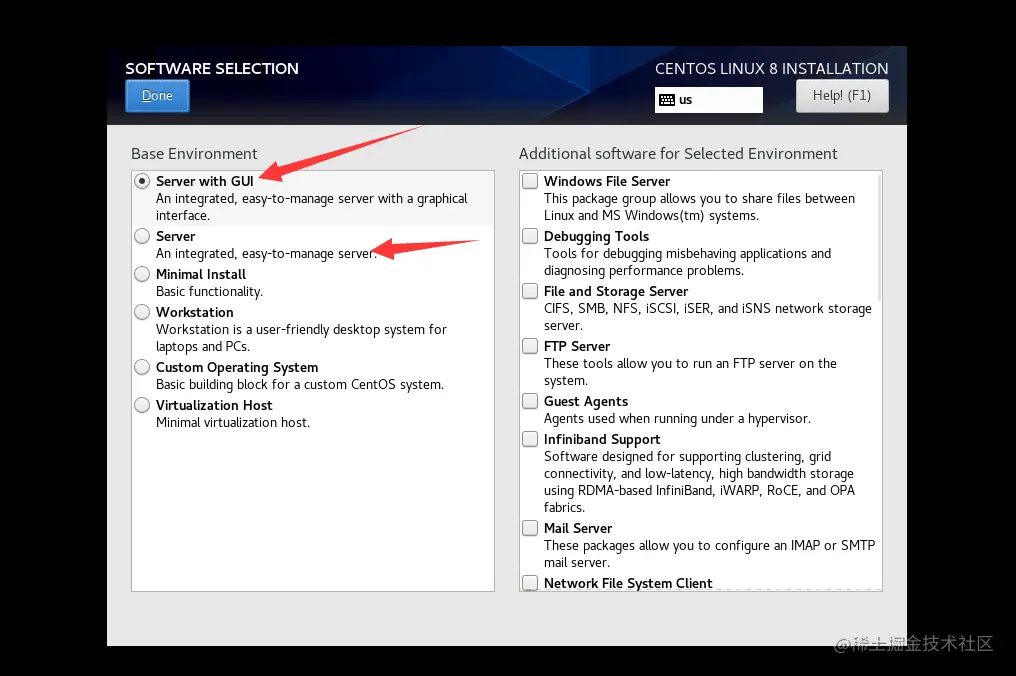Click the 'Debugging Tools' label
Image resolution: width=1016 pixels, height=676 pixels.
coord(596,237)
